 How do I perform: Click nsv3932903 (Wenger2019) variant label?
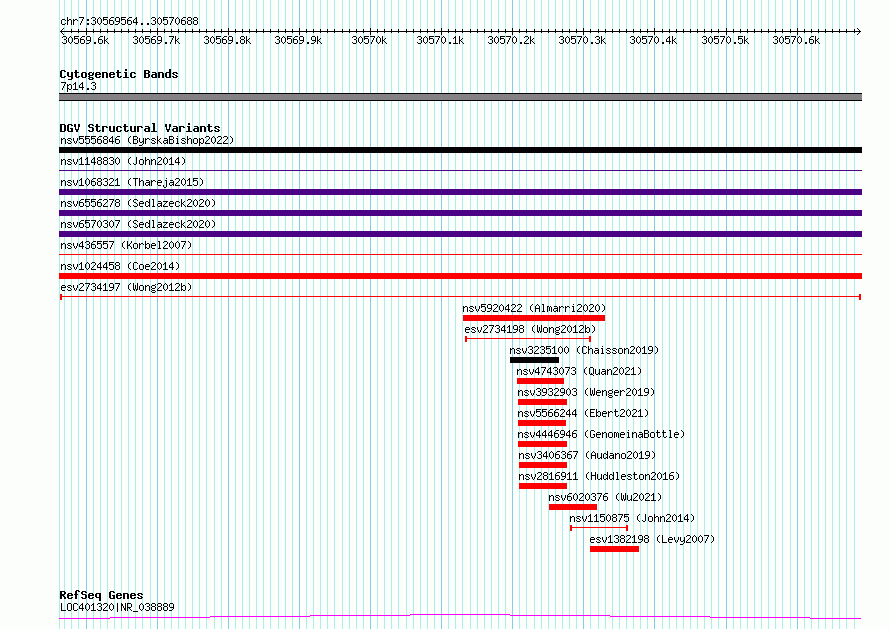586,392
